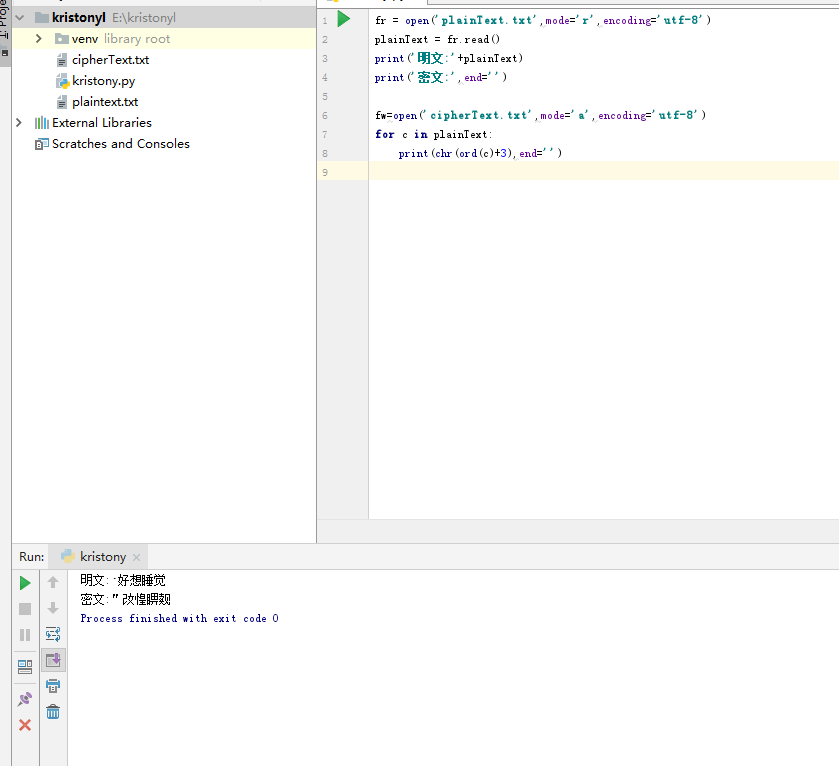Clear console output with the trash icon
The height and width of the screenshot is (766, 839).
pyautogui.click(x=53, y=712)
